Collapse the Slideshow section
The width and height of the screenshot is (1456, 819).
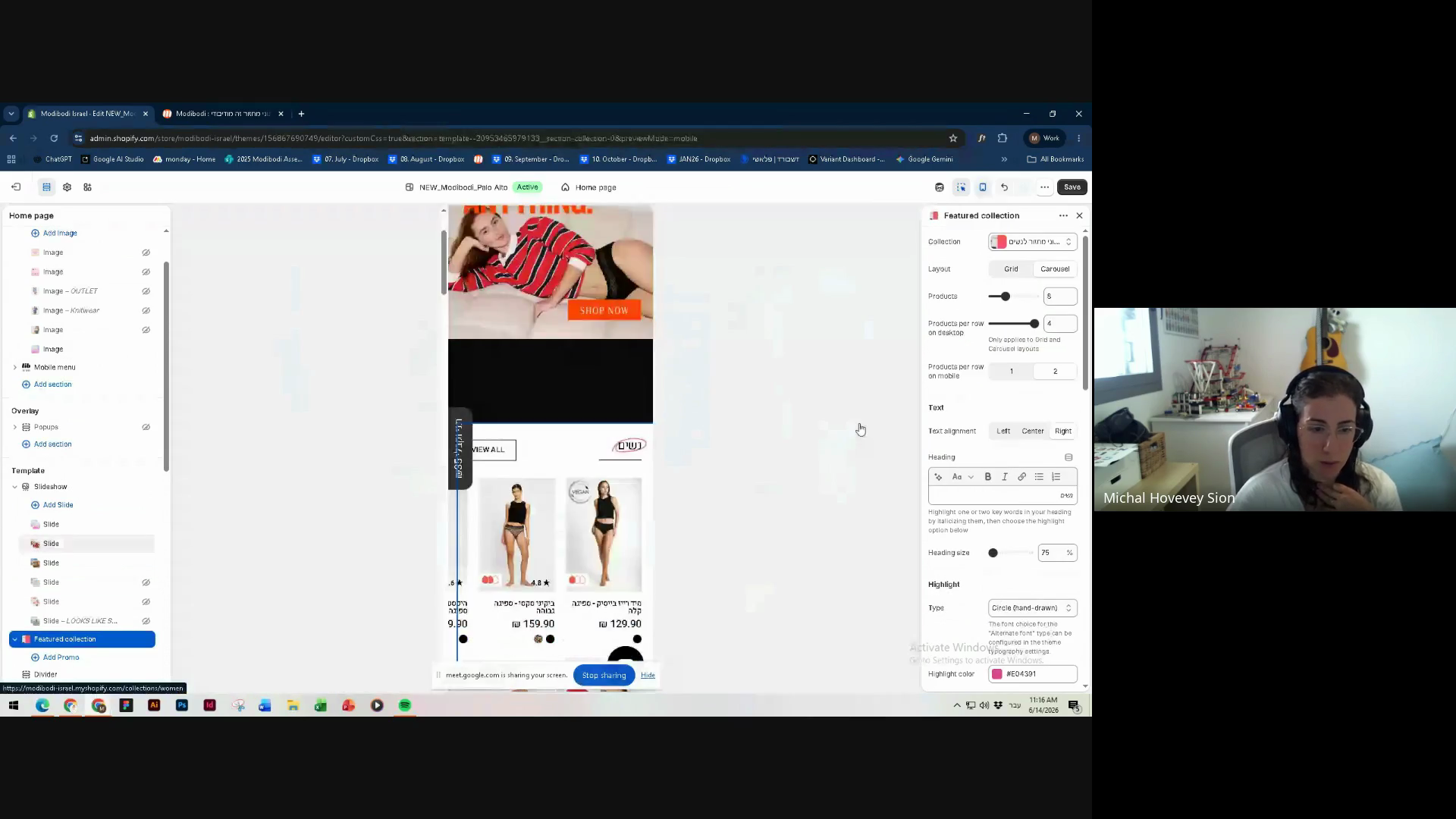pos(14,487)
